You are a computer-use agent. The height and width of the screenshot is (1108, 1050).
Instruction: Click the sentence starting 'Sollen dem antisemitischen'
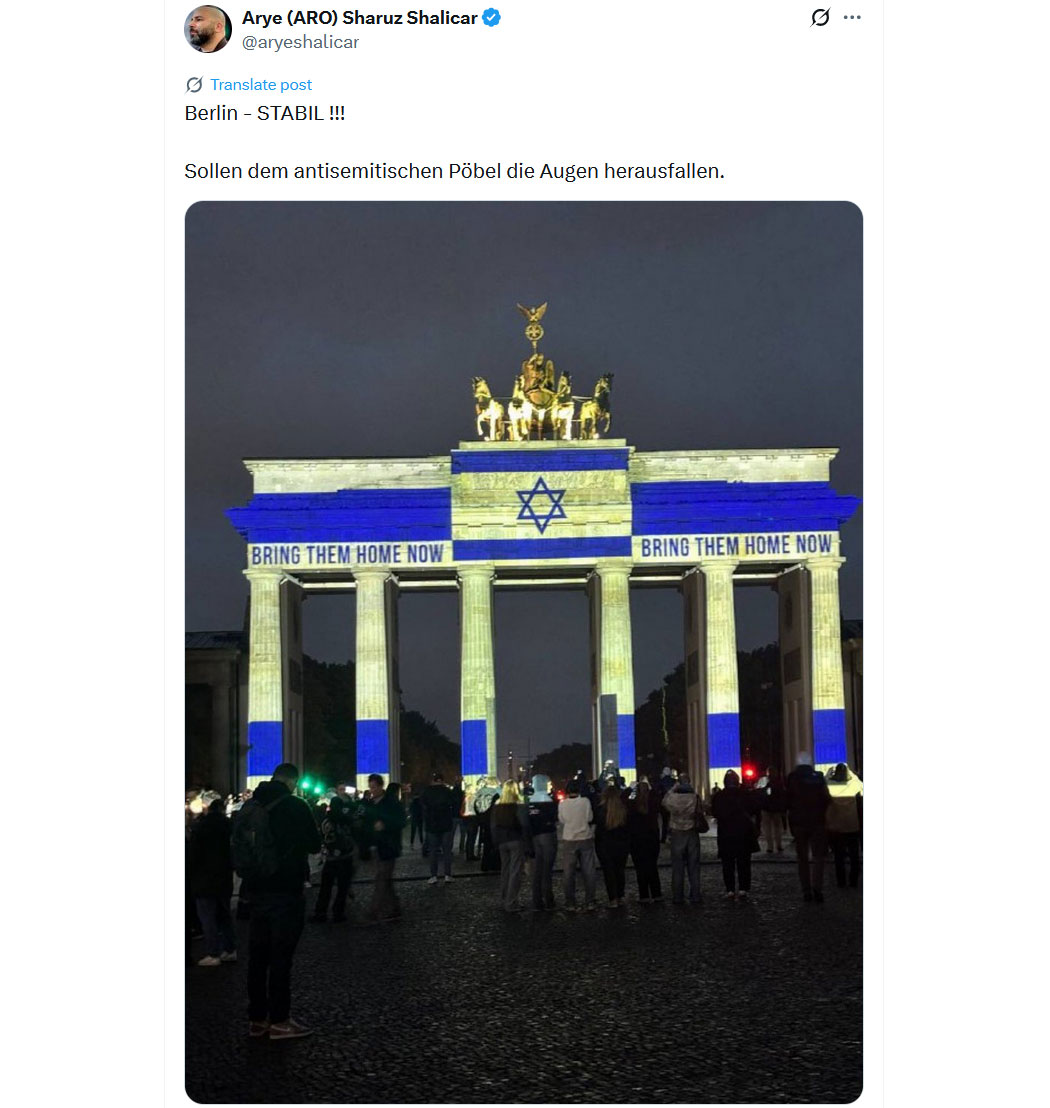click(x=454, y=171)
